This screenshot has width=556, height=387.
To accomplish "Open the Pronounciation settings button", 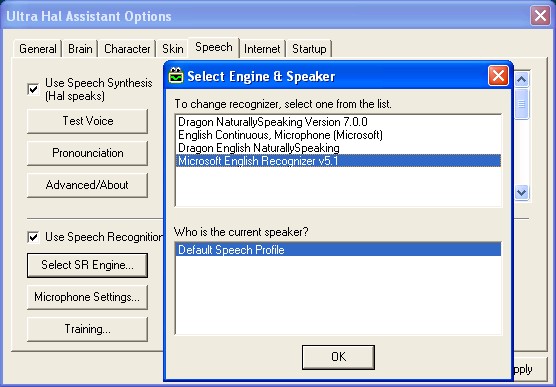I will (88, 153).
